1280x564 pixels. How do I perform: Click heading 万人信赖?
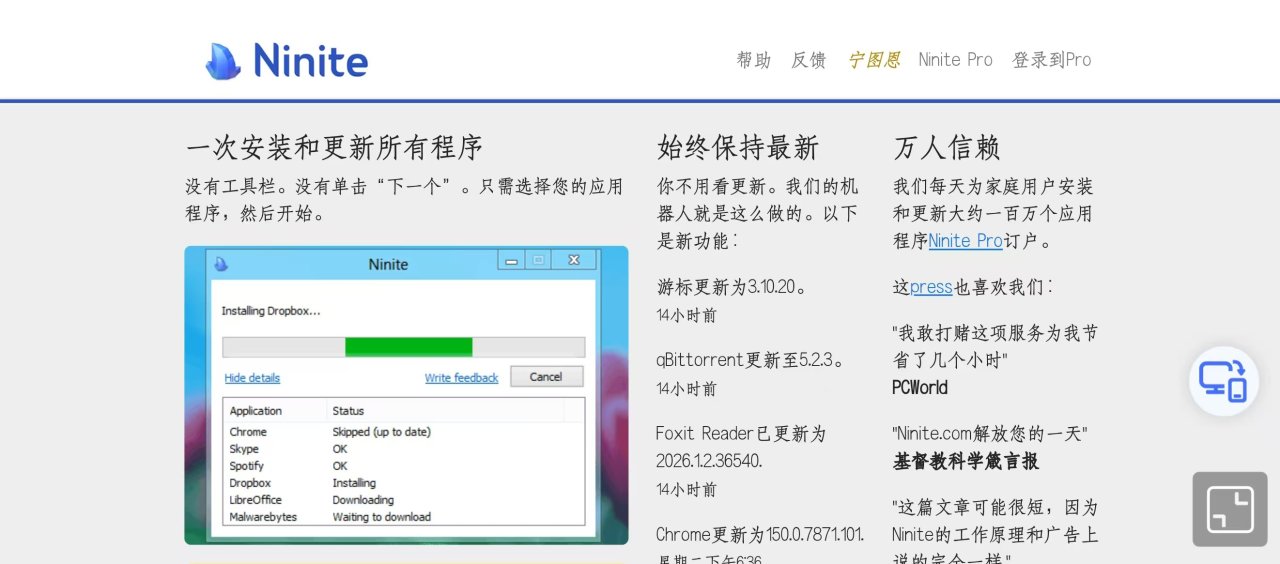947,148
